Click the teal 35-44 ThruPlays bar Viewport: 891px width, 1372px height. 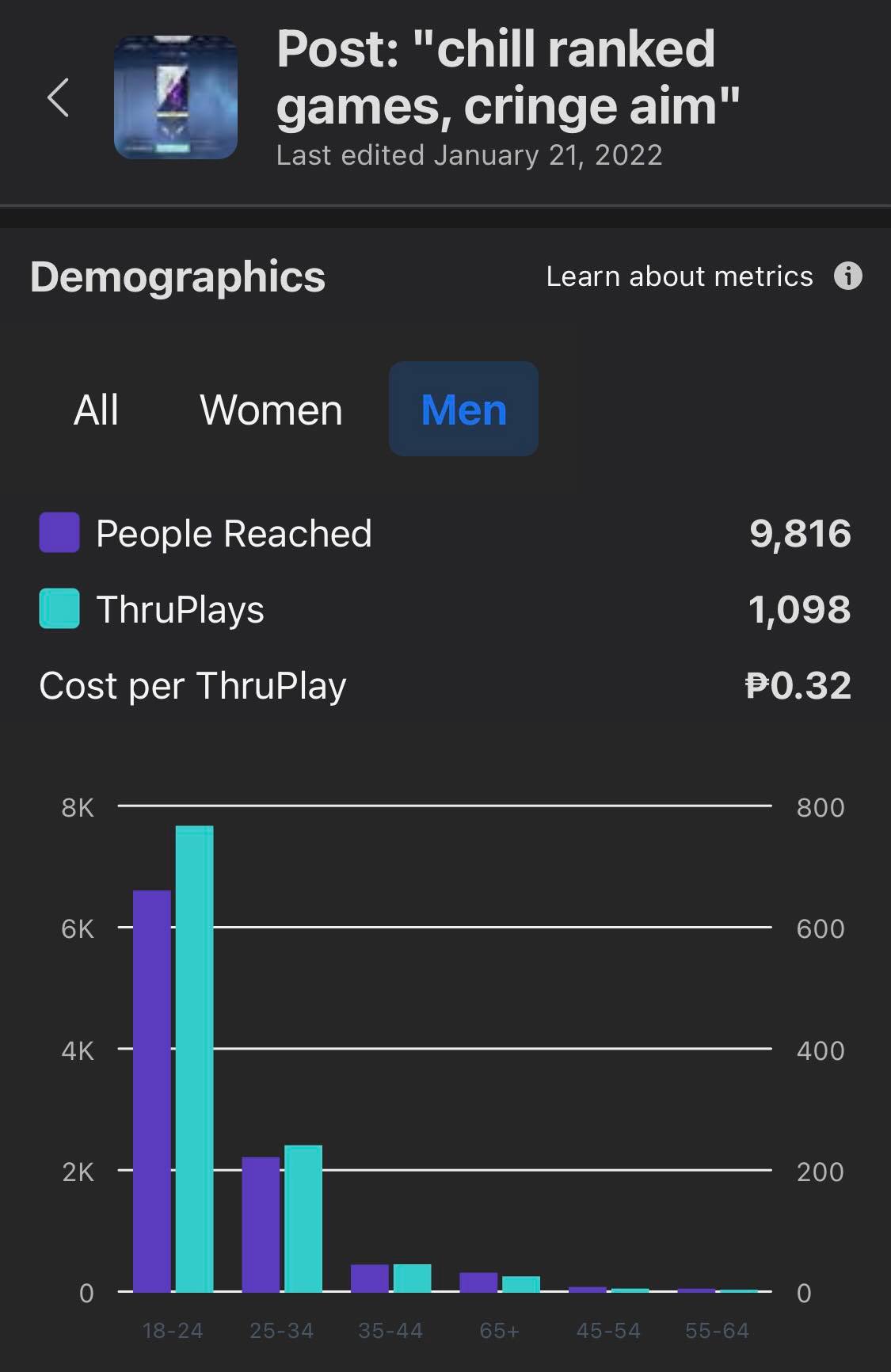[x=412, y=1278]
